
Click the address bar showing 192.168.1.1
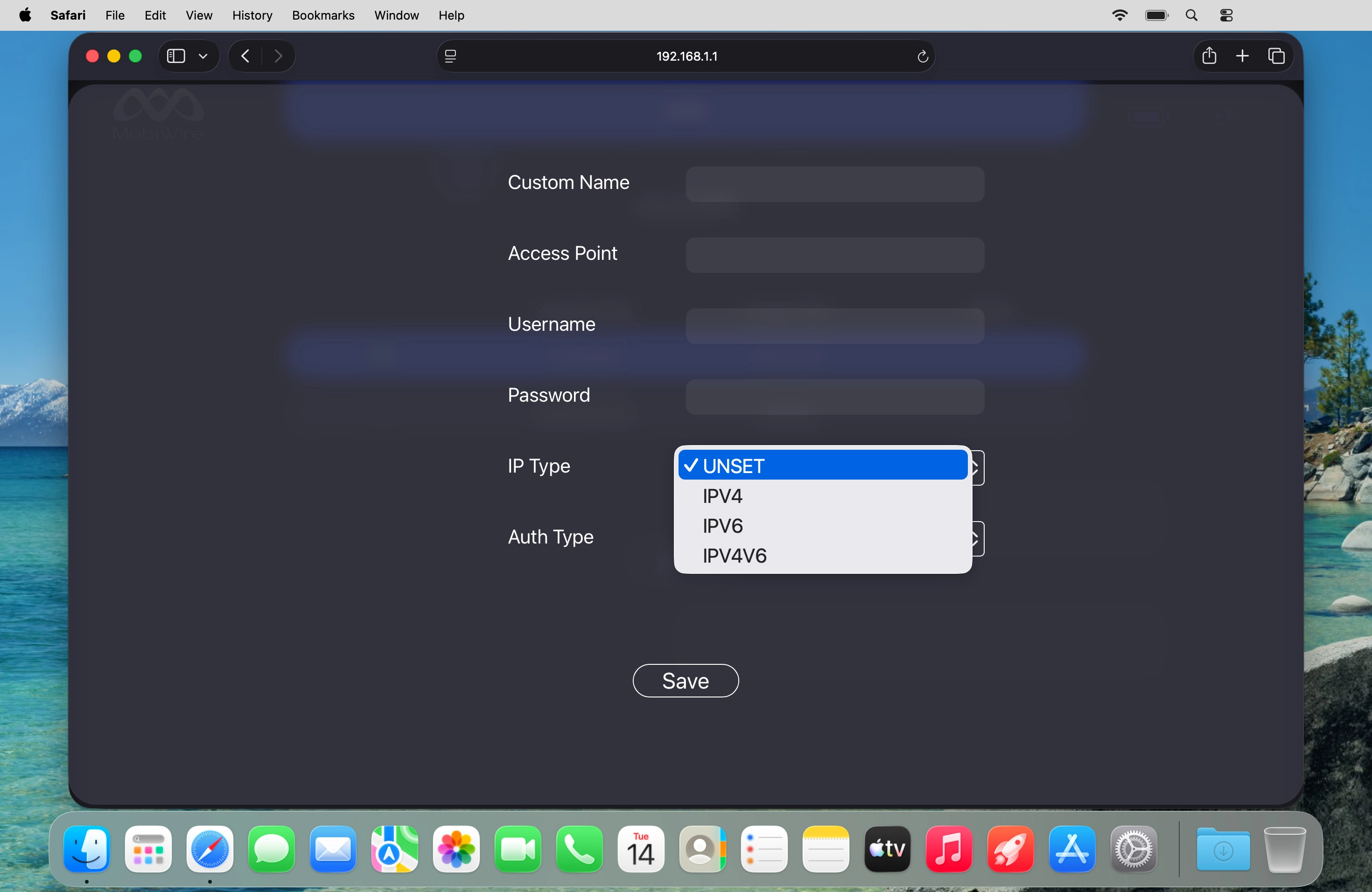[686, 56]
